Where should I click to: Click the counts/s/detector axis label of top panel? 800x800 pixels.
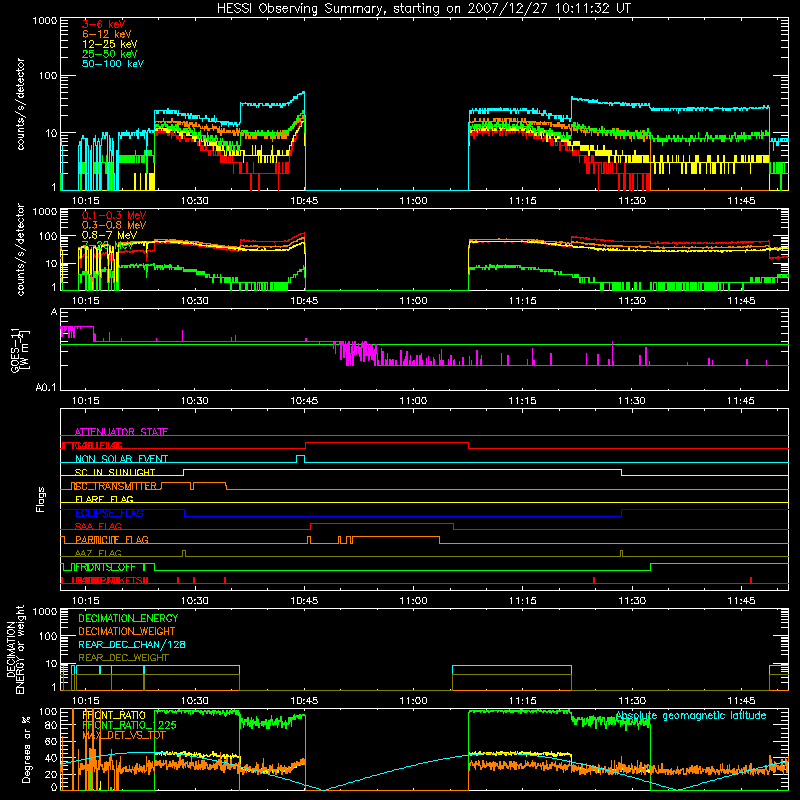coord(20,104)
